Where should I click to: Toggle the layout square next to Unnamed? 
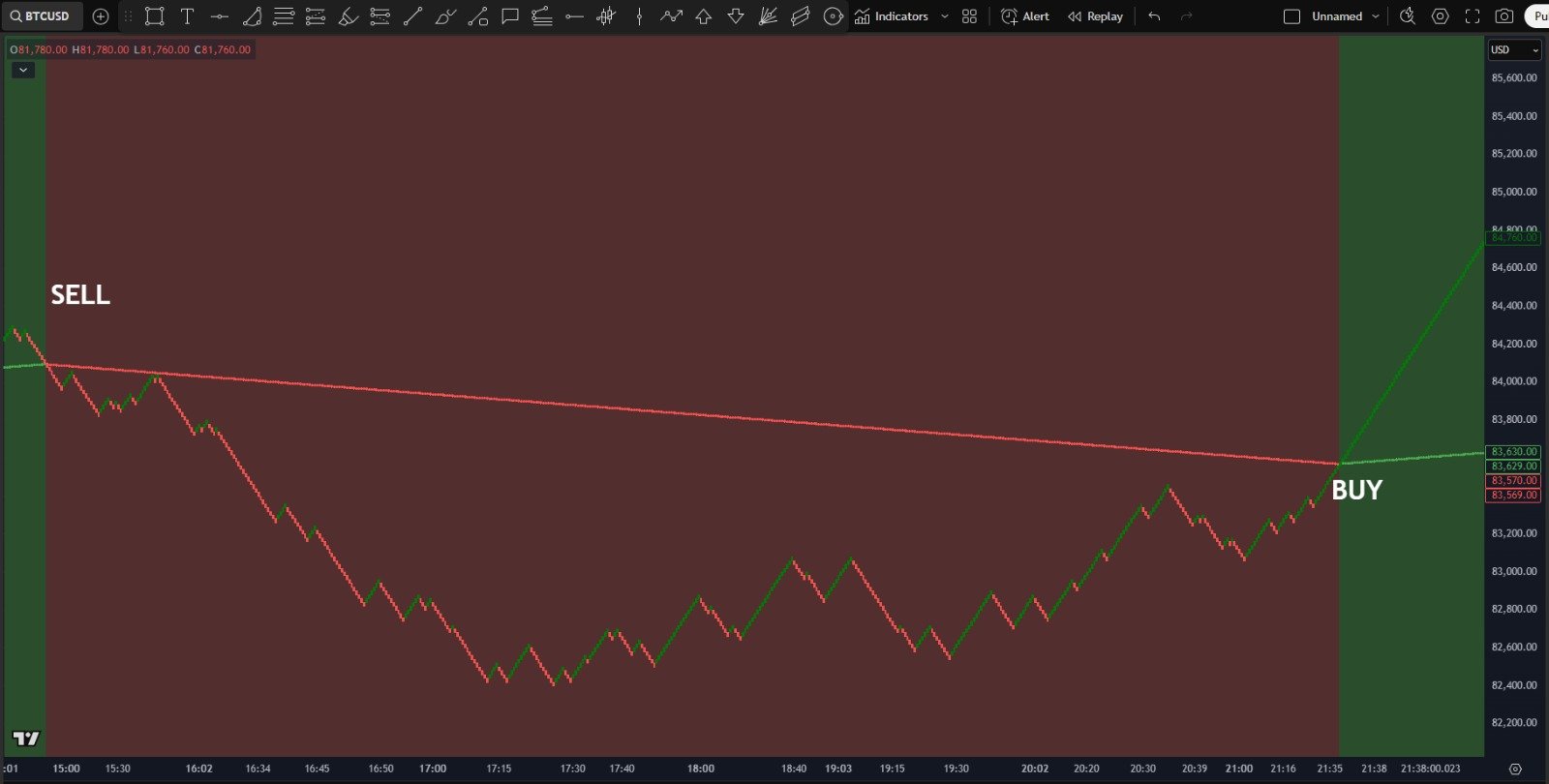[1291, 16]
